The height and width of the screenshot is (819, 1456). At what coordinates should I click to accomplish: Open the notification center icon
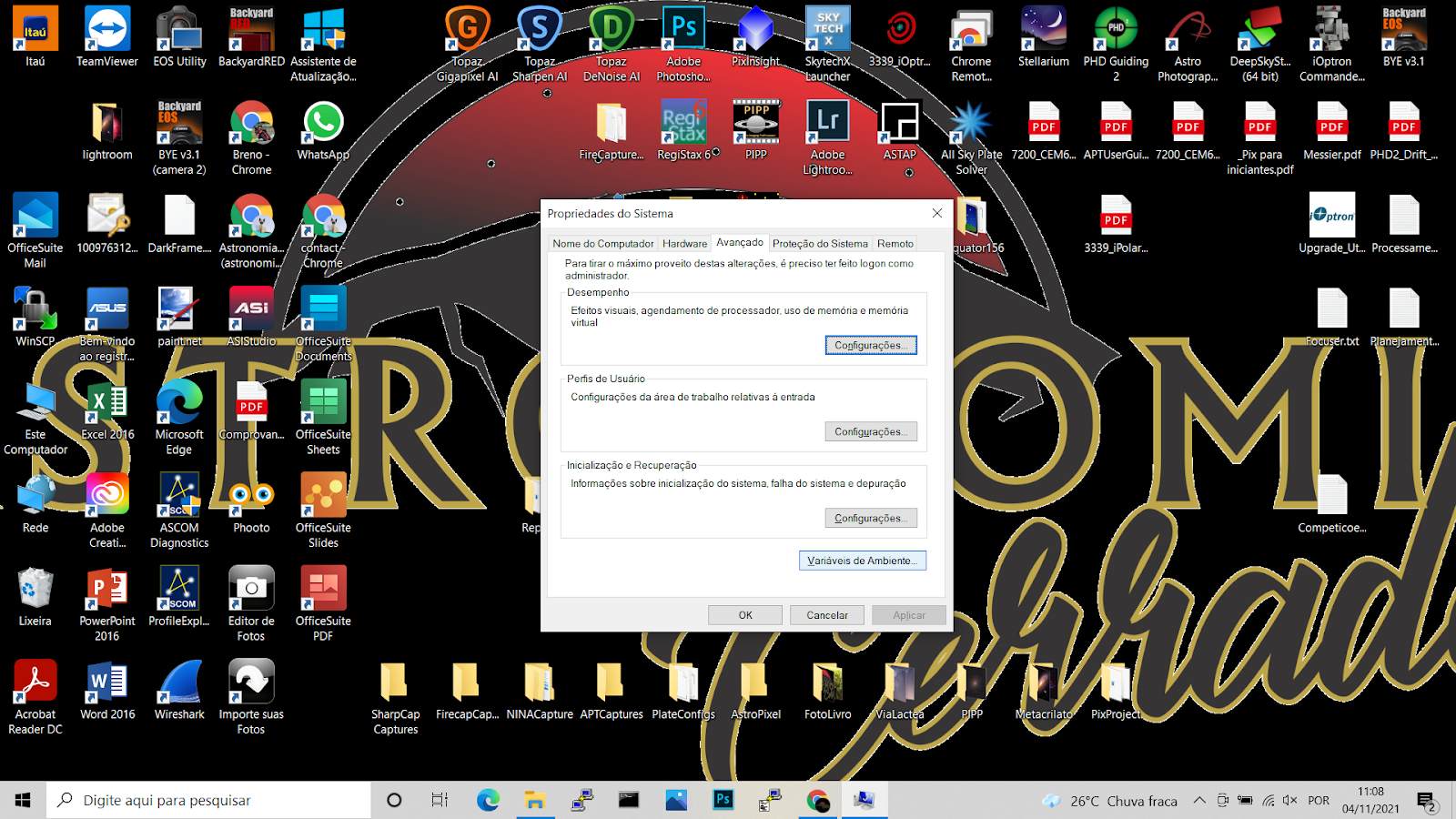[x=1426, y=801]
